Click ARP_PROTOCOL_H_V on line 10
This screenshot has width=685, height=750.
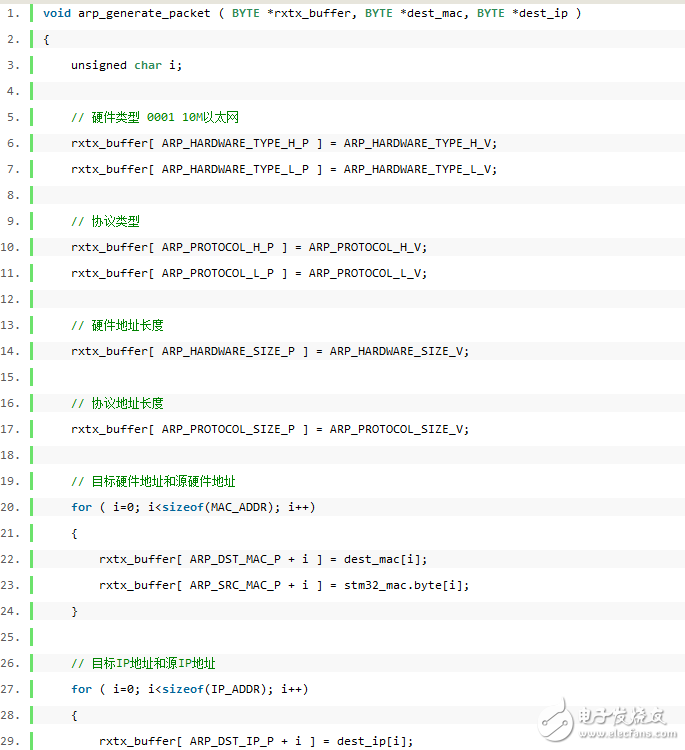point(365,247)
